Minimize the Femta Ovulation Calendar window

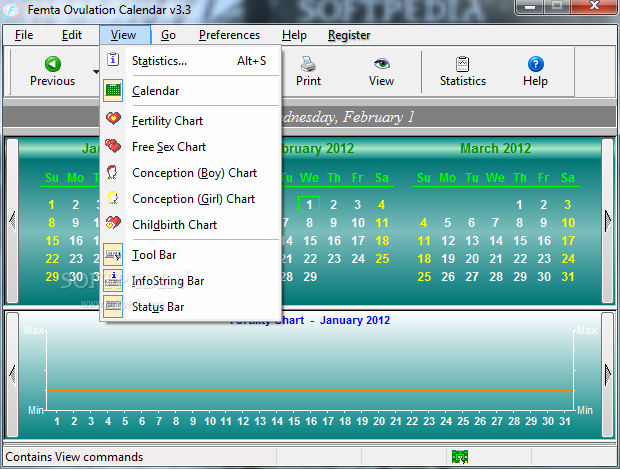530,6
